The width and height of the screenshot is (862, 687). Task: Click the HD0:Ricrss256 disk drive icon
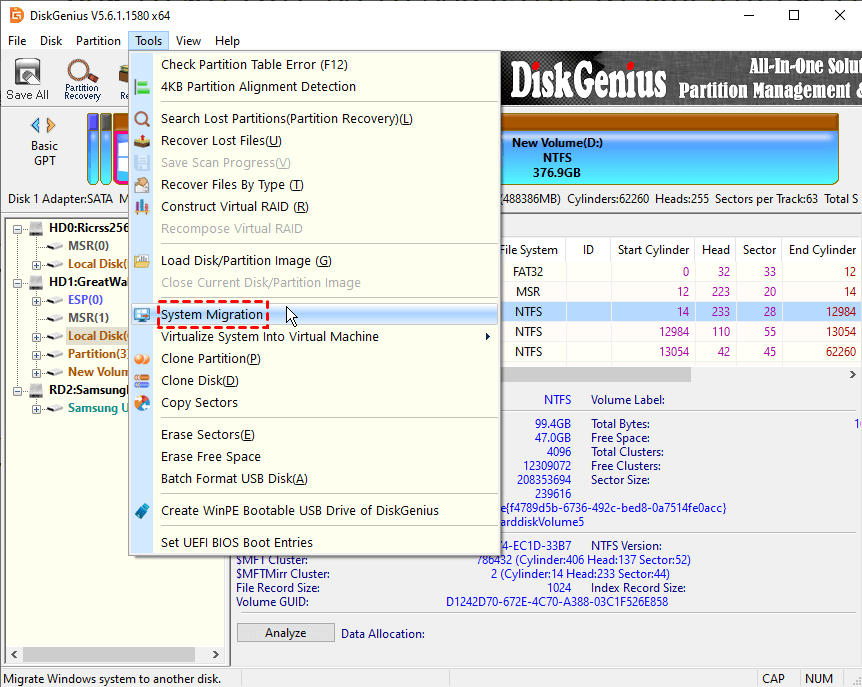pyautogui.click(x=36, y=228)
